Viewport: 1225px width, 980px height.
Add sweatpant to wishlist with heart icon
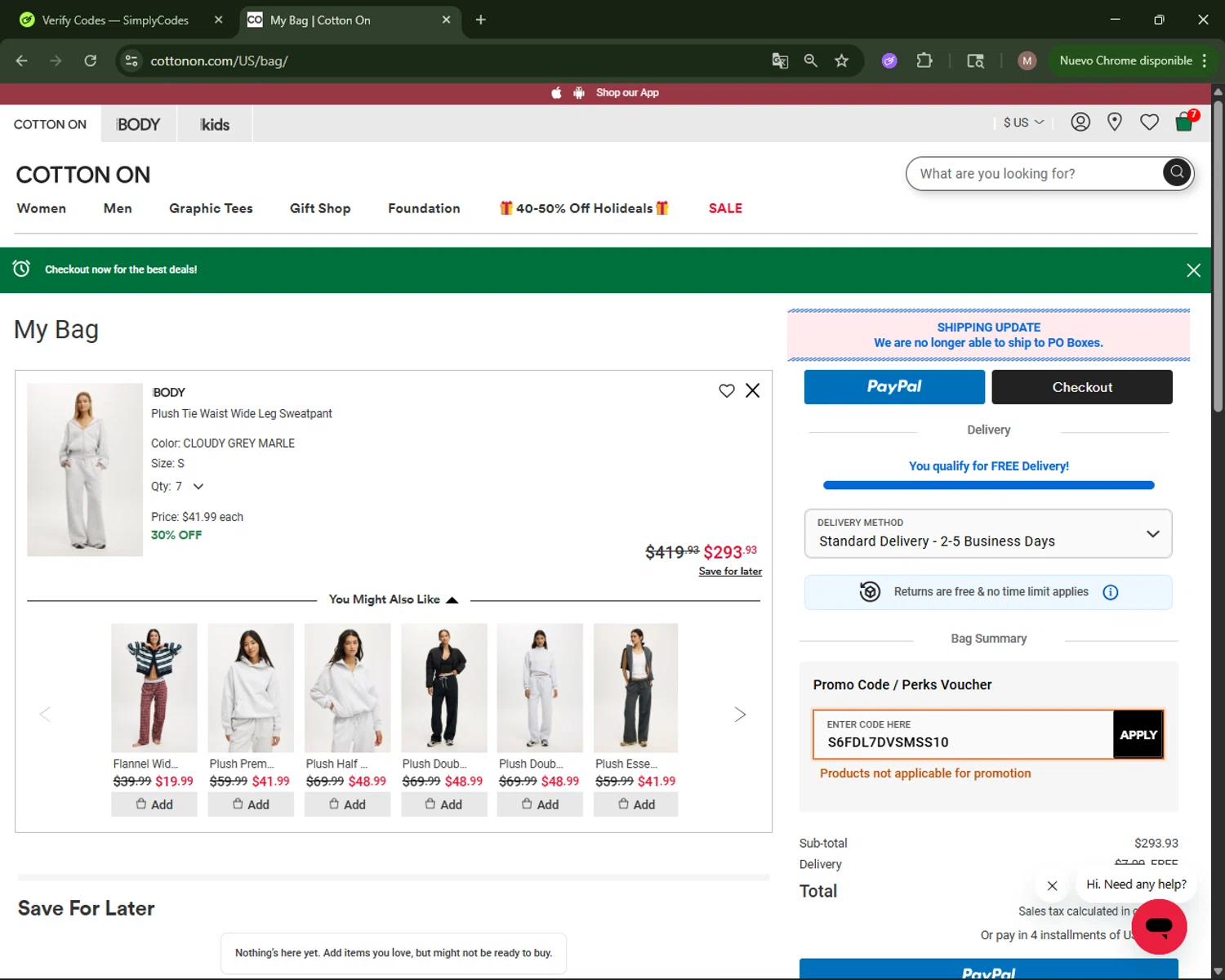[727, 390]
